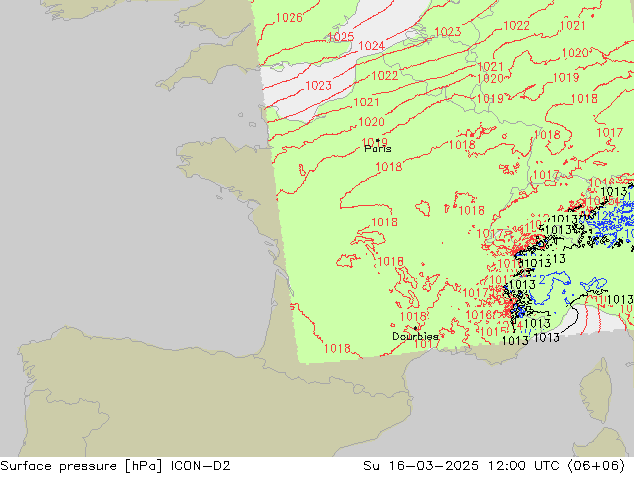The image size is (634, 490).
Task: Select the "Surface pressure [hPa]" caption text
Action: point(82,466)
